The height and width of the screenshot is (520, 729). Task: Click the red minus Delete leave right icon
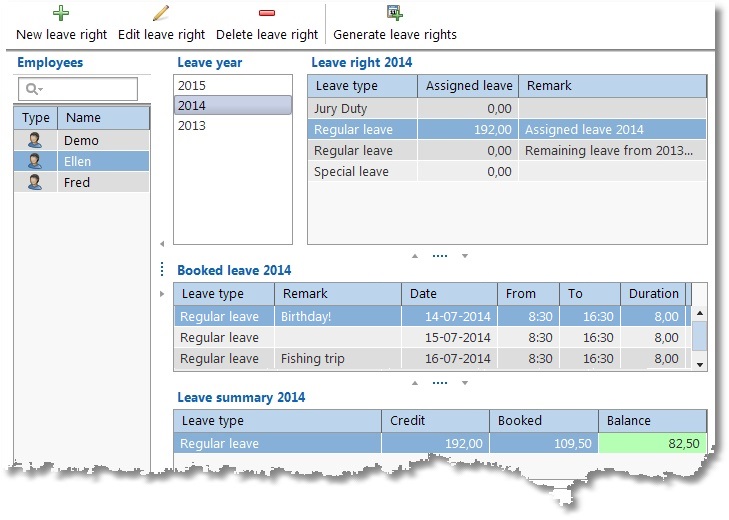[x=267, y=13]
